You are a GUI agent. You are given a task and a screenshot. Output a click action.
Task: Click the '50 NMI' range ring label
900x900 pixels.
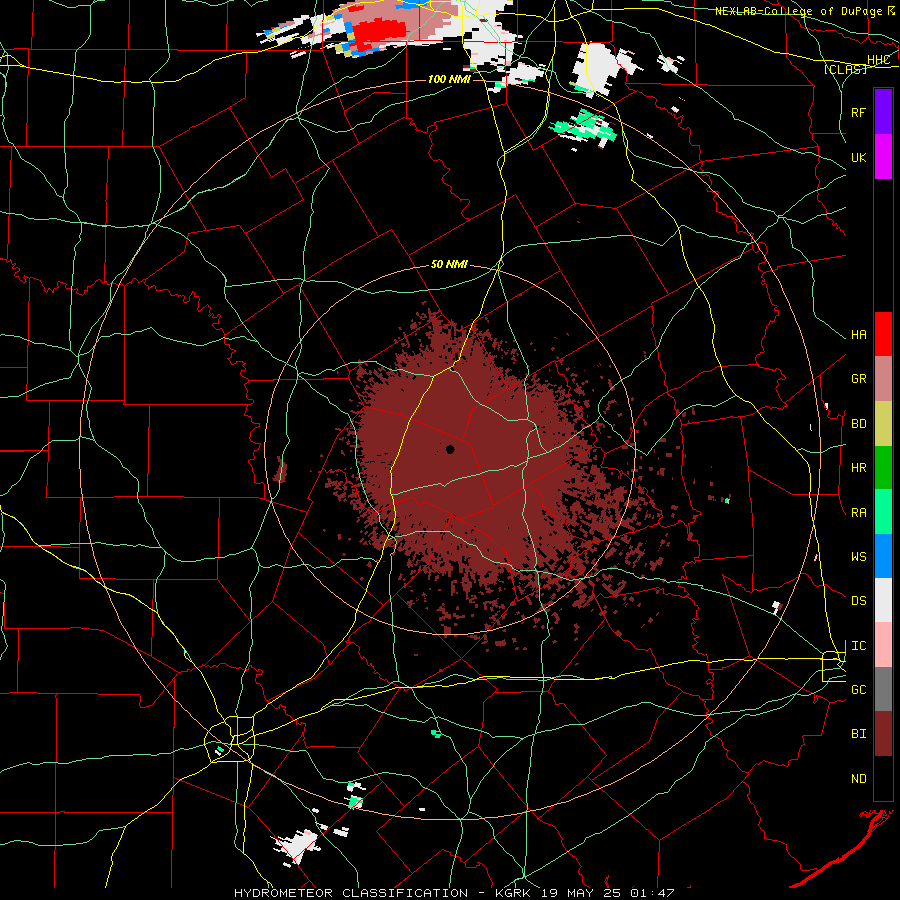(449, 264)
